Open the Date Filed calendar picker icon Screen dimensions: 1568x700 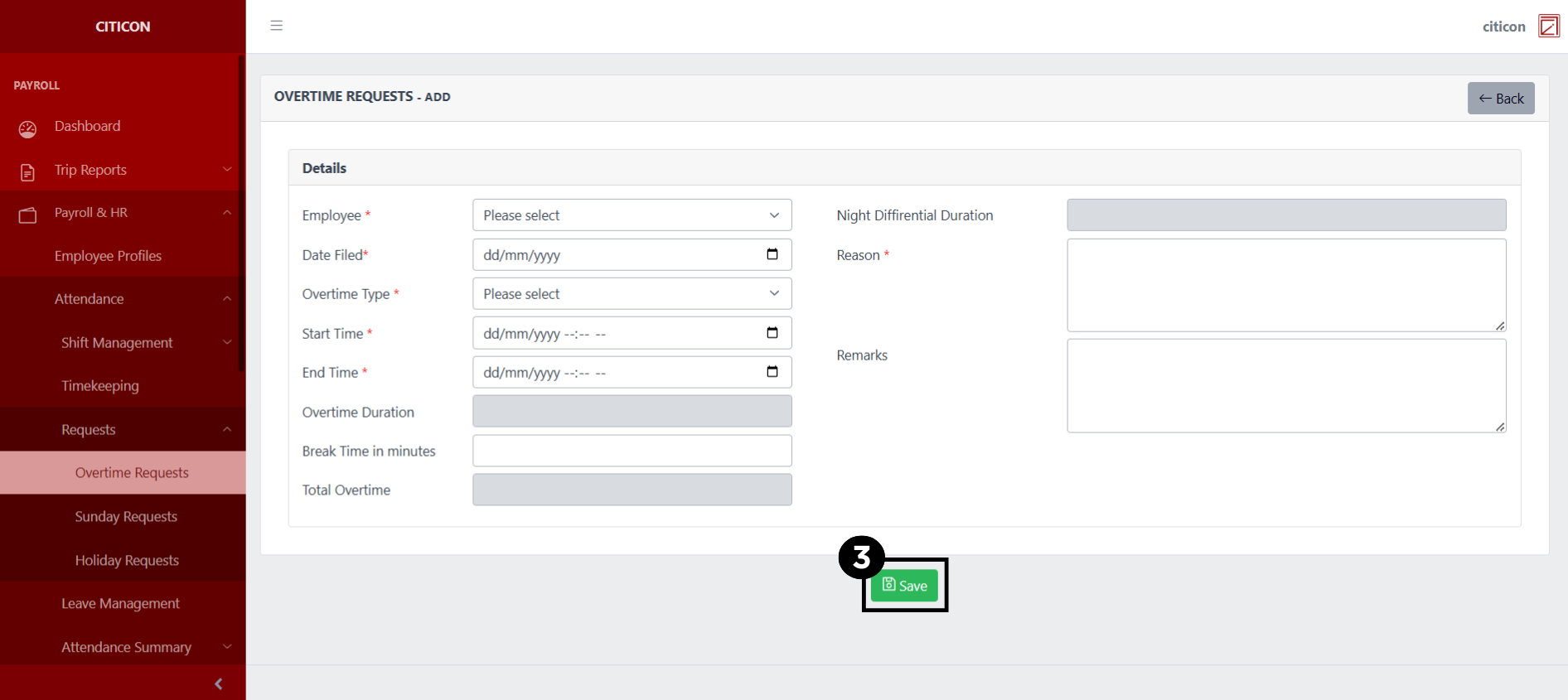[x=772, y=254]
